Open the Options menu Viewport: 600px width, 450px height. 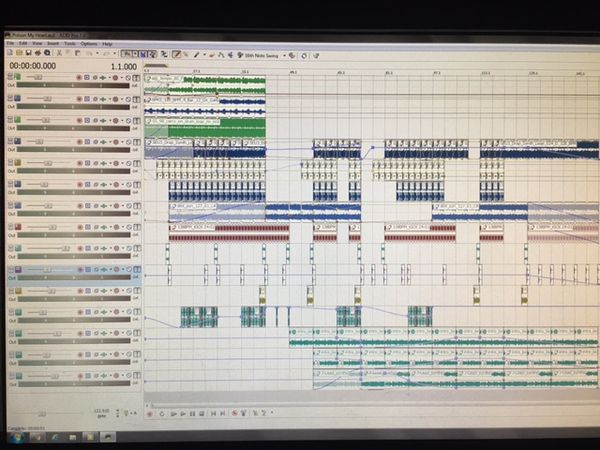[89, 44]
